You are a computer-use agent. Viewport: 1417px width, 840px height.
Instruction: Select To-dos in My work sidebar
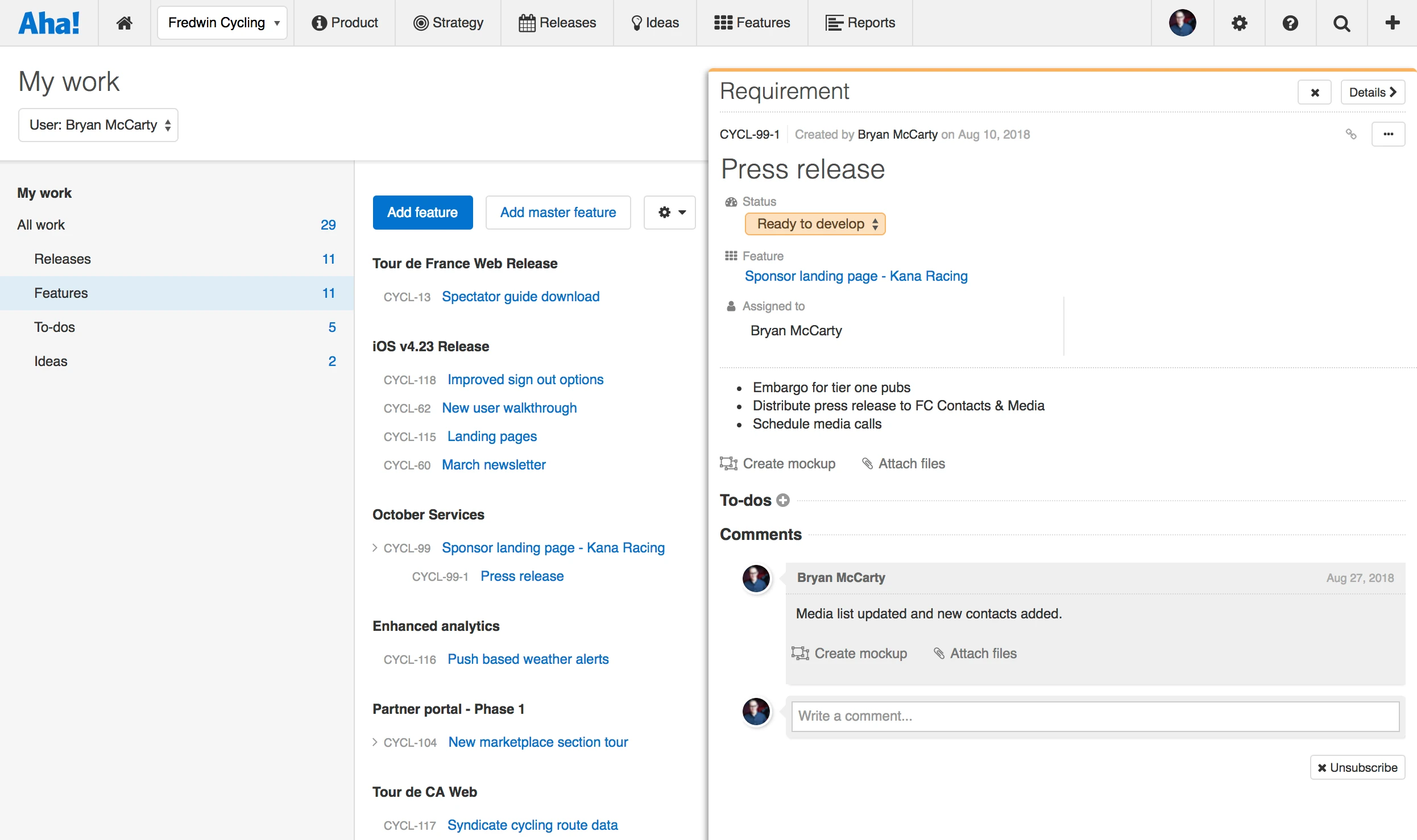coord(55,327)
